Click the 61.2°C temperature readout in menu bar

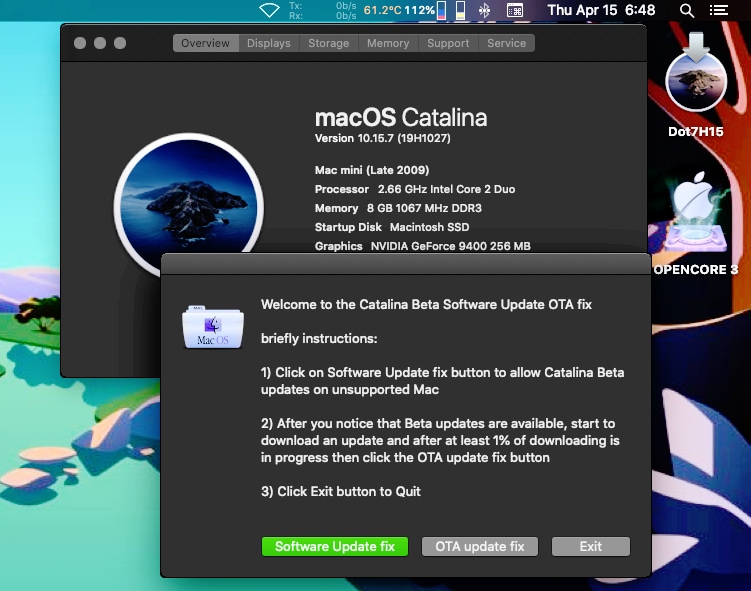click(x=382, y=10)
